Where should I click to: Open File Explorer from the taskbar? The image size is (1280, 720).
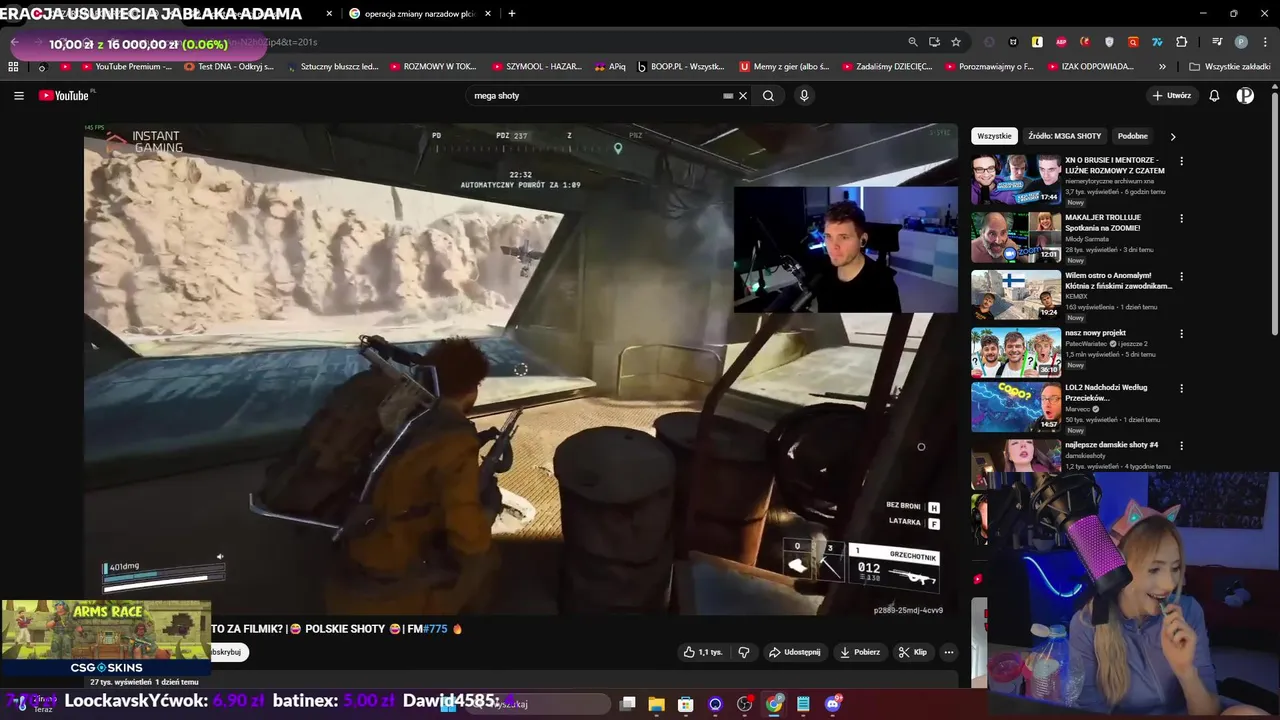click(656, 704)
